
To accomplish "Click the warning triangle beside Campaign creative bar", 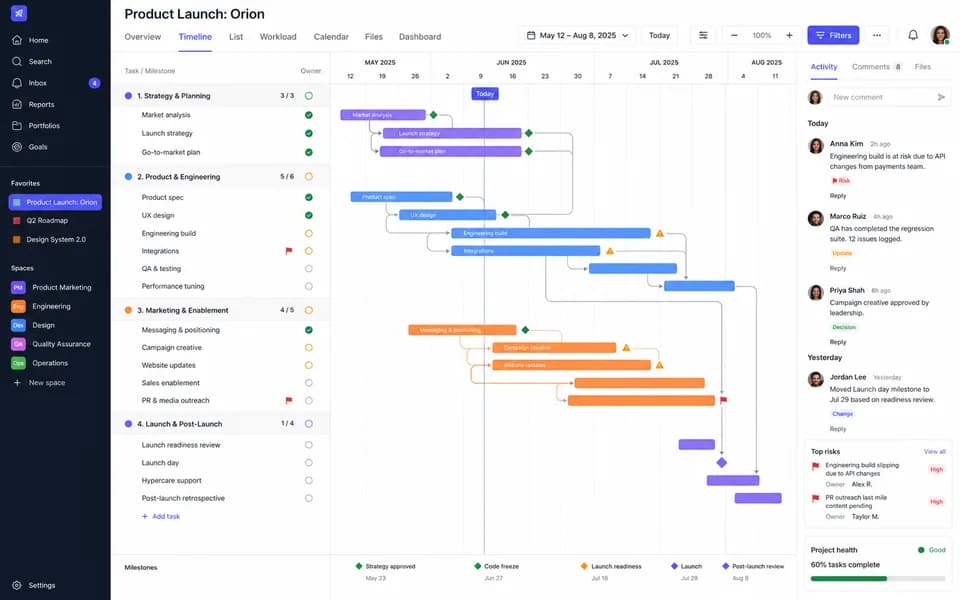I will (626, 347).
